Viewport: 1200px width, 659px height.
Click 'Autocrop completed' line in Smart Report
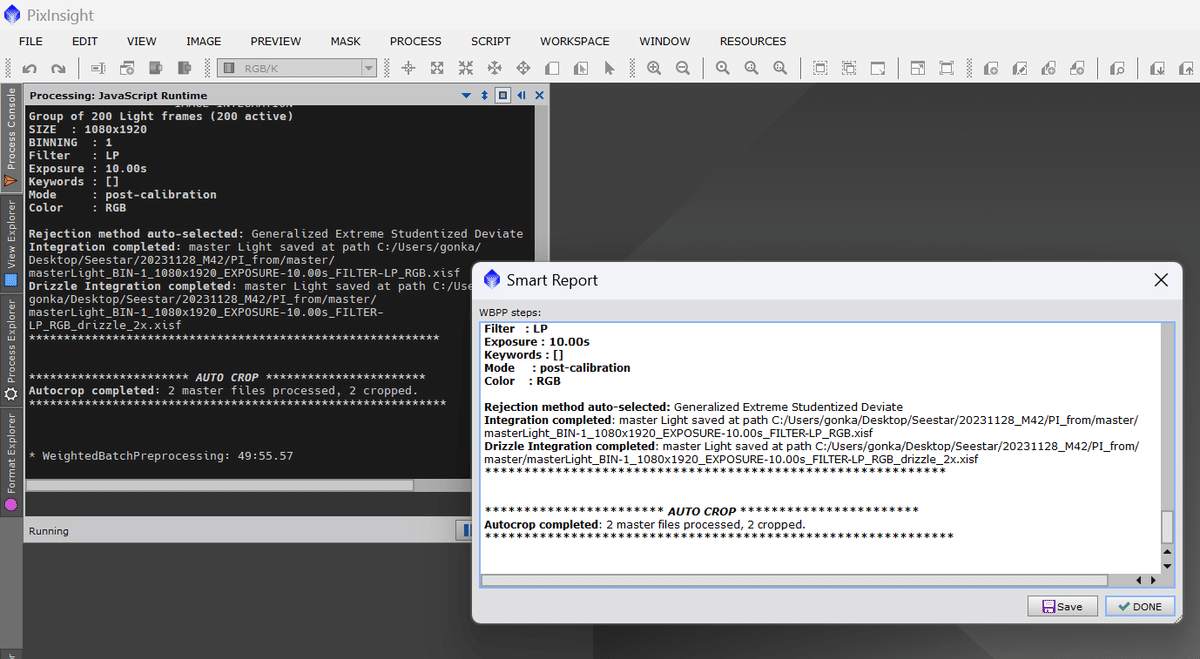(x=644, y=524)
